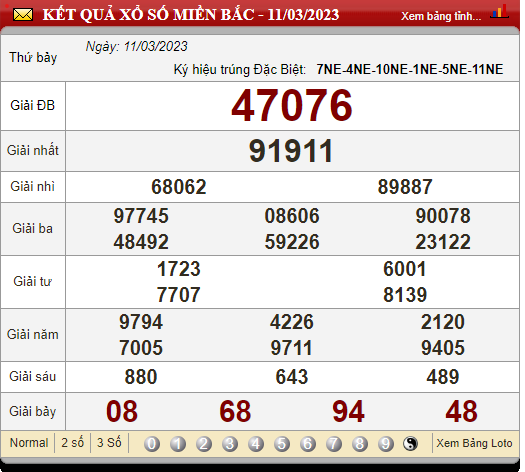Viewport: 525px width, 472px height.
Task: Click first prize number 91911
Action: 291,151
